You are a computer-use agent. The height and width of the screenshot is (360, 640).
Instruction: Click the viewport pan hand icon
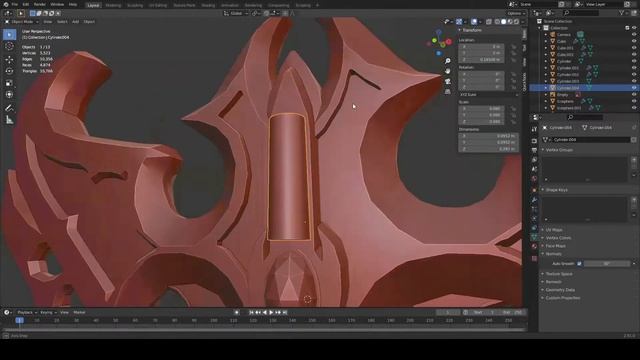(x=448, y=71)
